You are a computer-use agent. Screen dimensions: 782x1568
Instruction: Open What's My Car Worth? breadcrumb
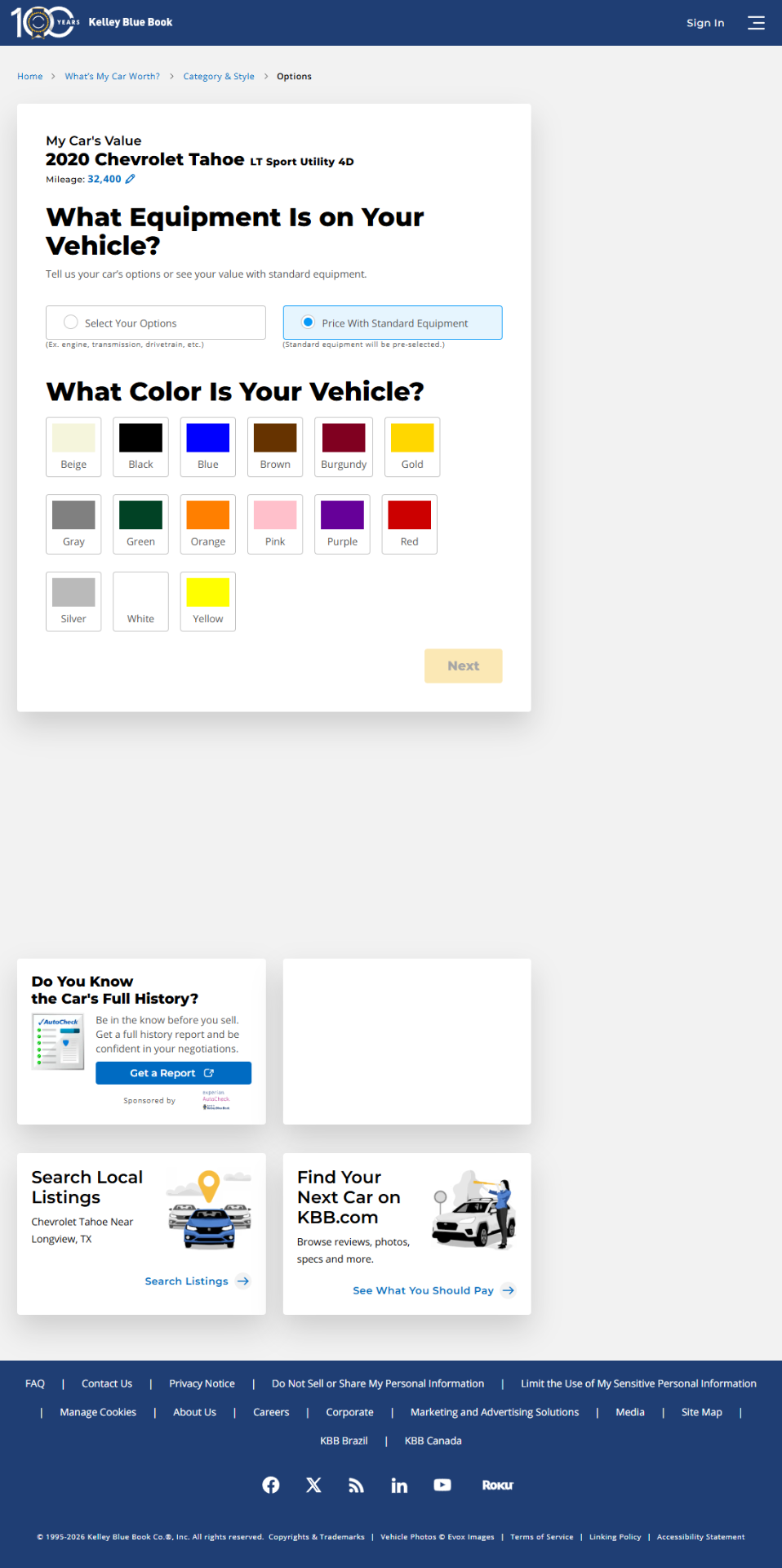click(113, 76)
